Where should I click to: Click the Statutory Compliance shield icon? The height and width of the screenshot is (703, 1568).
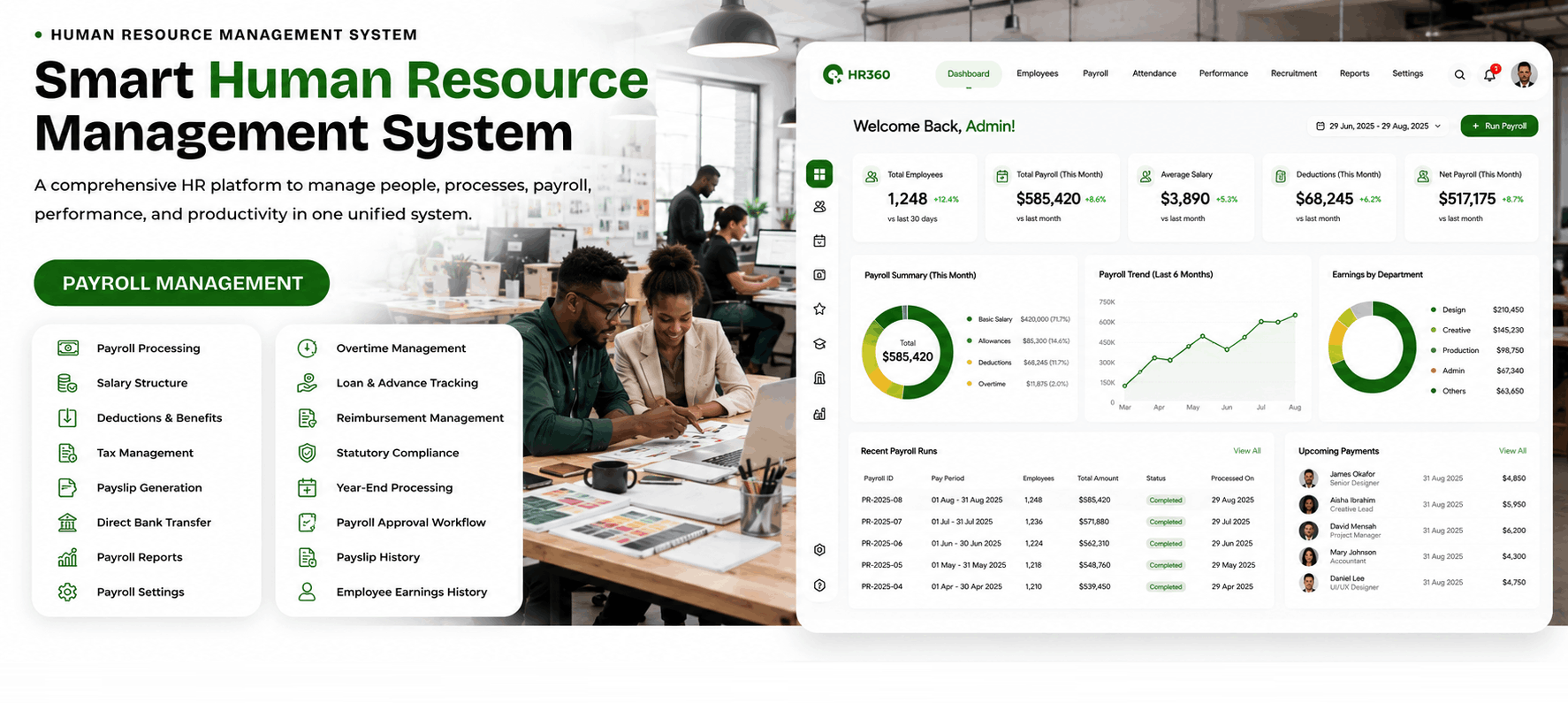307,453
